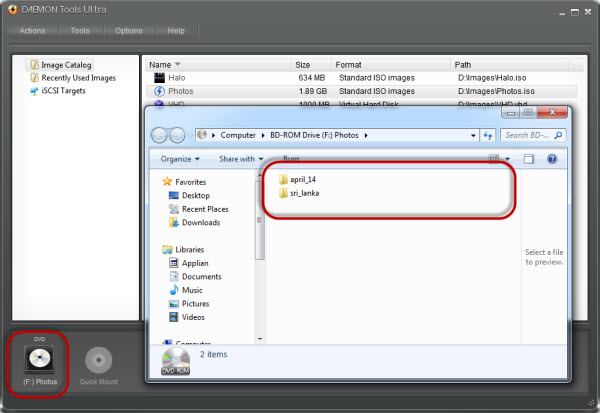The width and height of the screenshot is (600, 413).
Task: Open the april_14 folder
Action: 297,179
